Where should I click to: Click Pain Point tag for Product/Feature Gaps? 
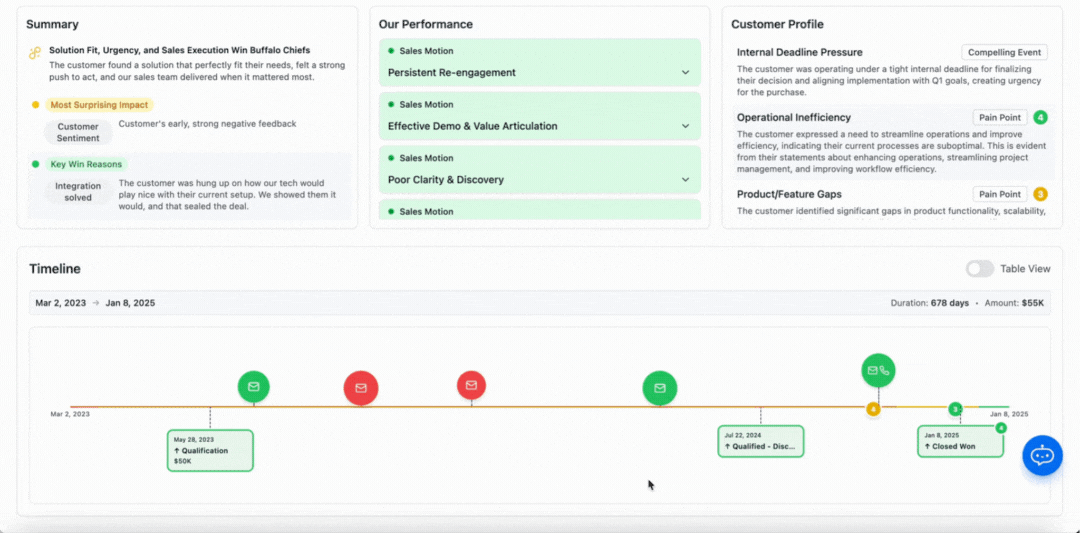(x=1000, y=194)
